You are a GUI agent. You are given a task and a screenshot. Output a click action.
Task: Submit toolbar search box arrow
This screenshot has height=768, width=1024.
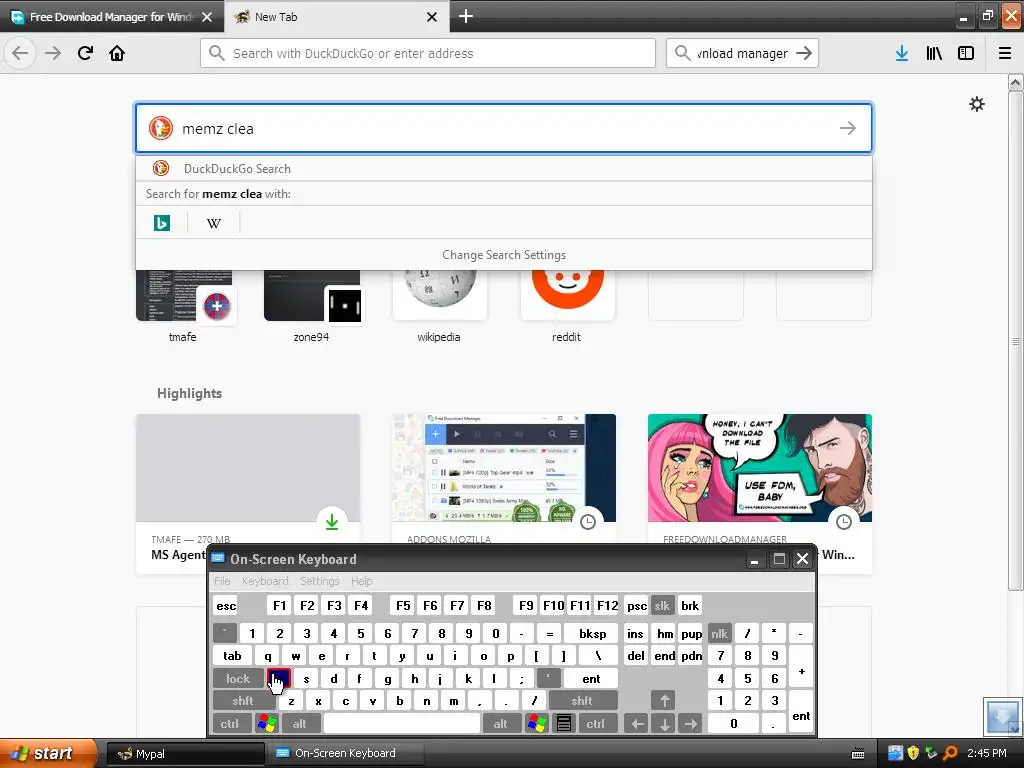point(804,53)
